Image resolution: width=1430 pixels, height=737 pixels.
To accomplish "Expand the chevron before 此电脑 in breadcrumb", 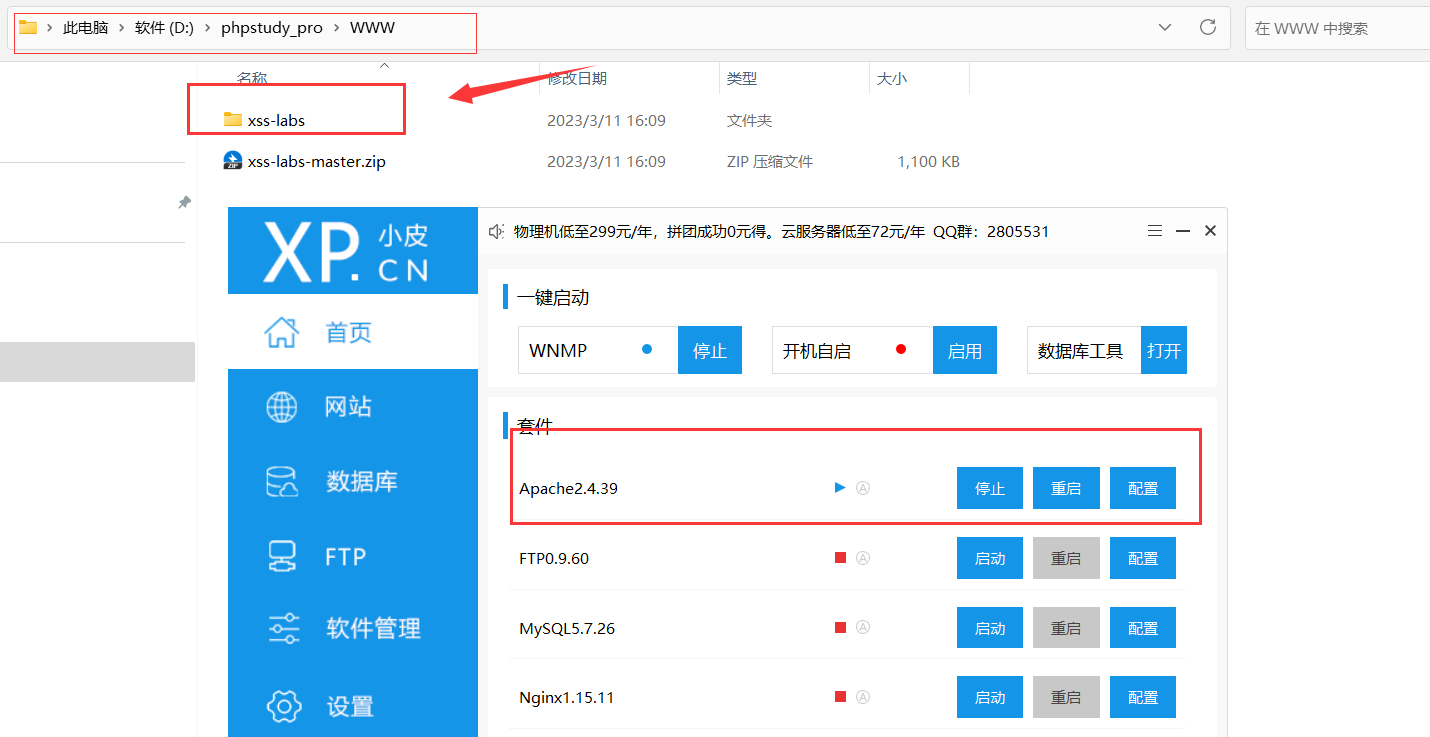I will click(x=50, y=28).
